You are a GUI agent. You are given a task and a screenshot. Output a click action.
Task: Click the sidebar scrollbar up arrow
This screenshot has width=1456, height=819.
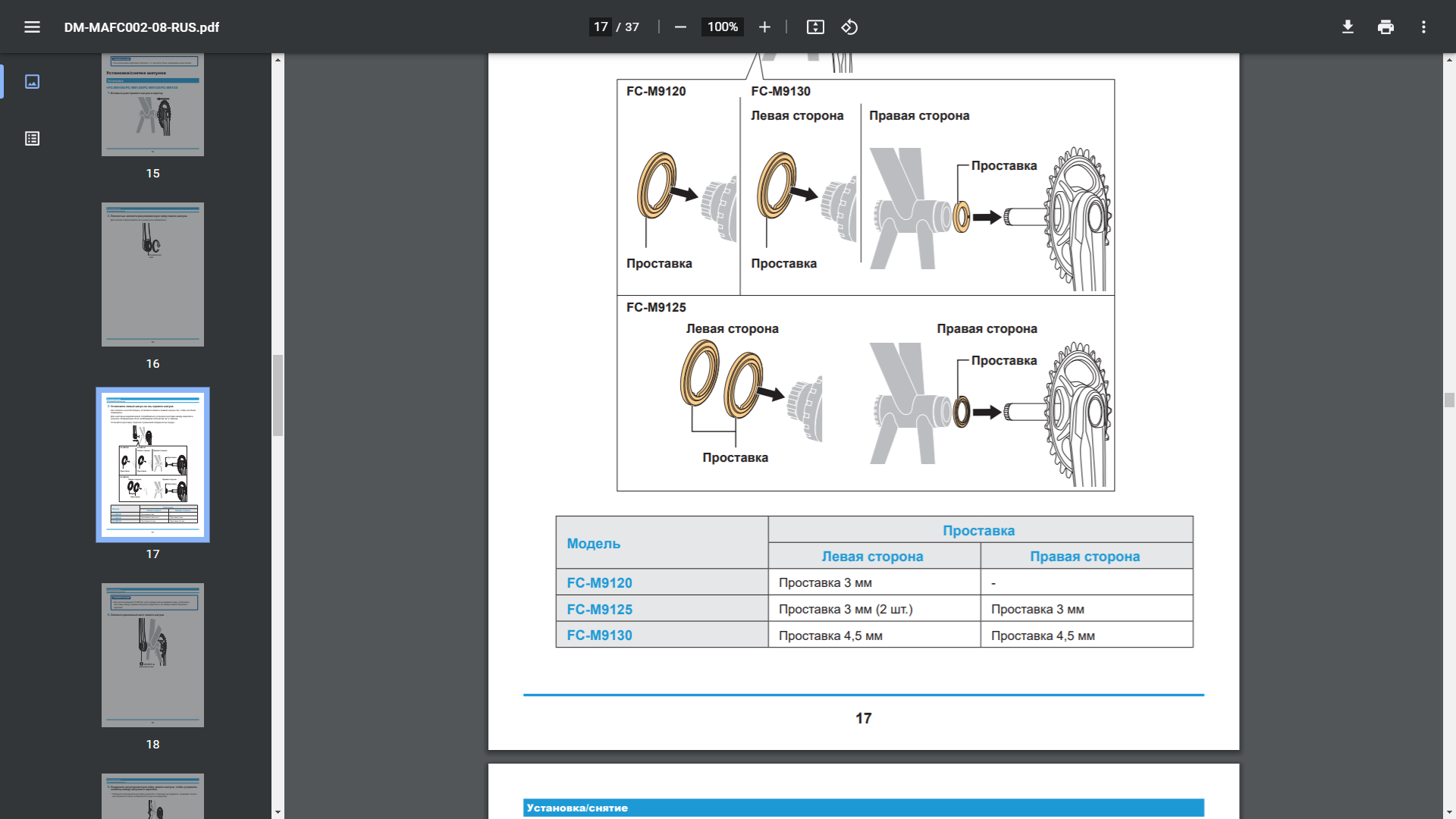(278, 59)
